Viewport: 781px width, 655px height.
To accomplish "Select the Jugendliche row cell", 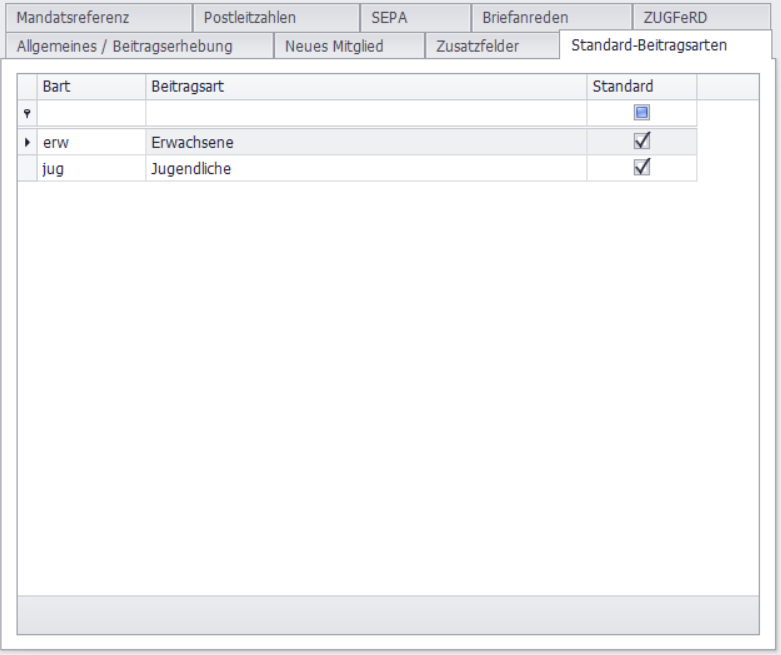I will coord(365,169).
